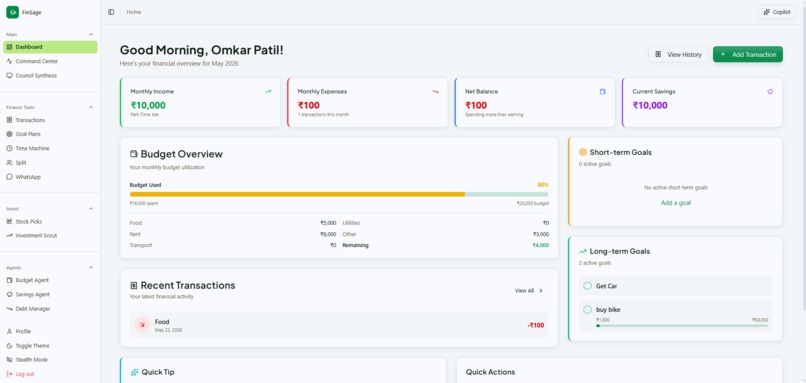Click the Monthly Income trend-up icon
Screen dimensions: 806x383
click(x=268, y=92)
